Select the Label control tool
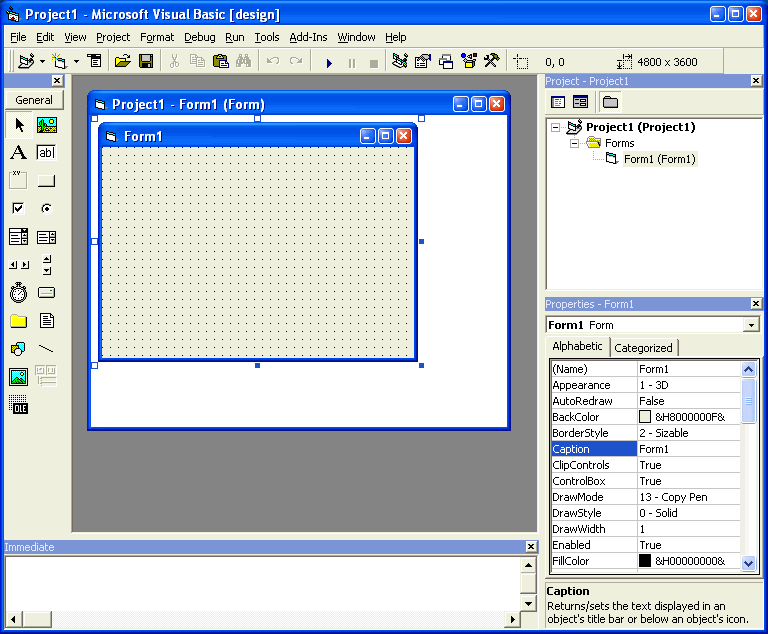This screenshot has width=768, height=634. pyautogui.click(x=19, y=153)
